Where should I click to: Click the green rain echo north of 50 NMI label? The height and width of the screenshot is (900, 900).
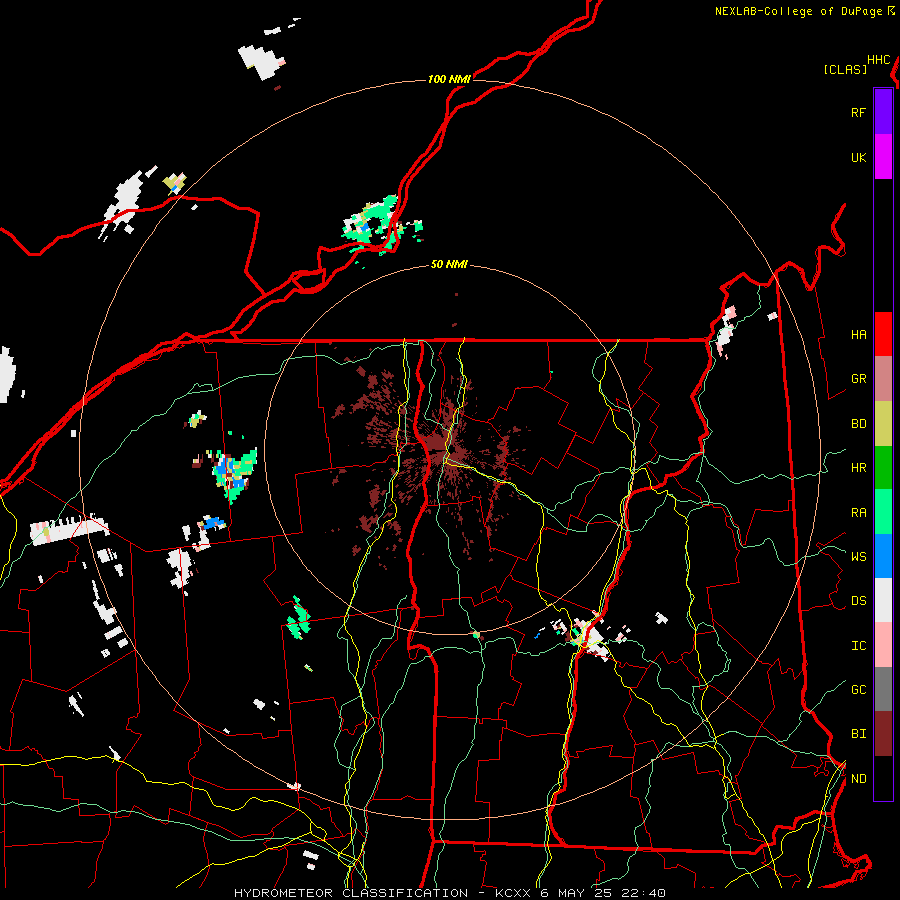(x=379, y=224)
